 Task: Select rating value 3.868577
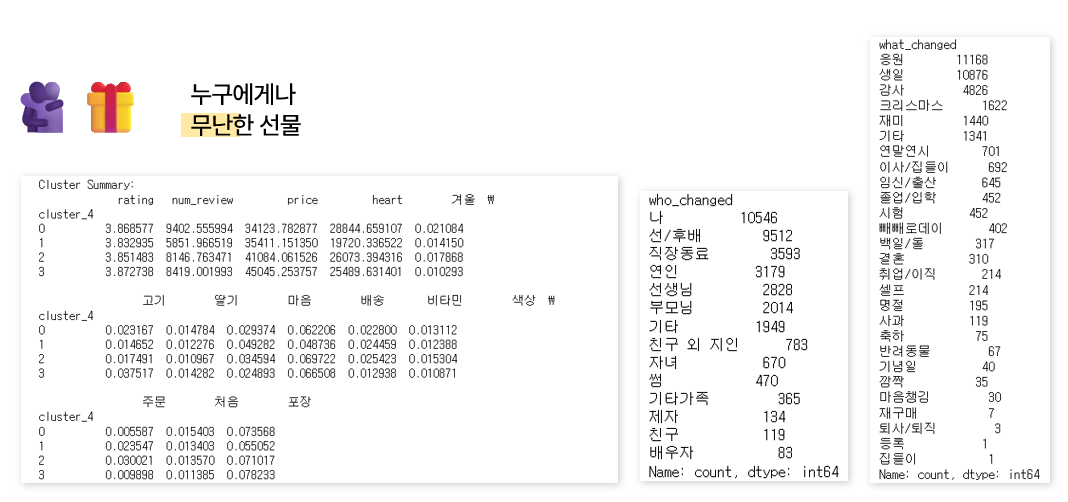coord(129,228)
